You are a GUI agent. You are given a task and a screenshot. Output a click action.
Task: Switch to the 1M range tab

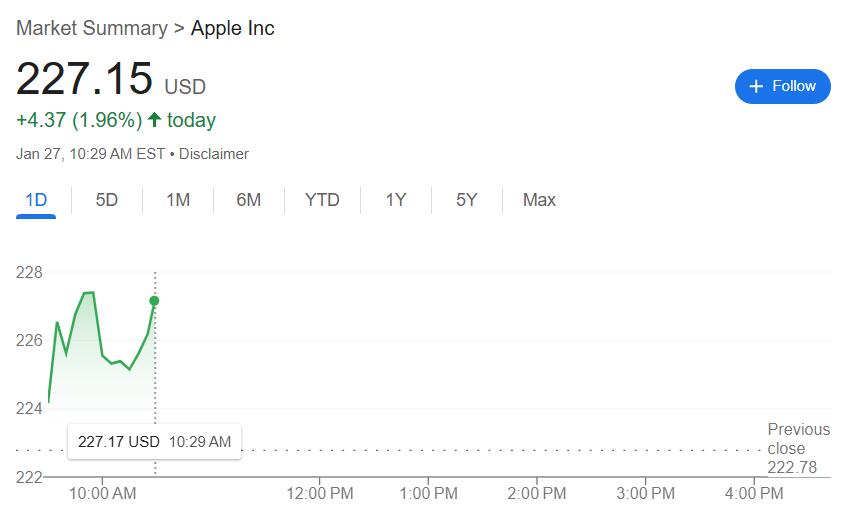(x=178, y=200)
